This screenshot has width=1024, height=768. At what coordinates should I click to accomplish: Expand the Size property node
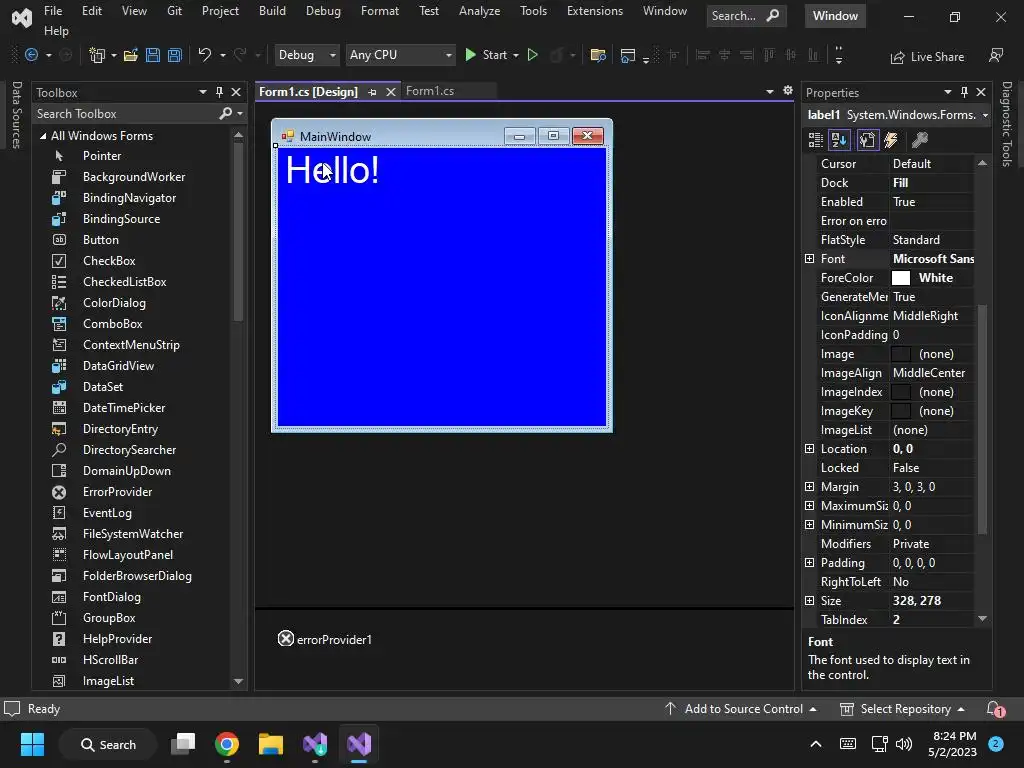click(809, 600)
